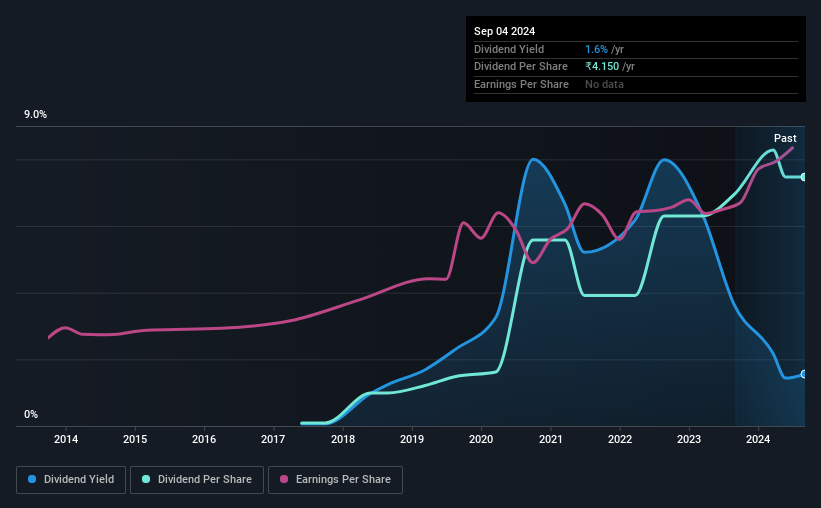The width and height of the screenshot is (821, 508).
Task: Select the teal endpoint marker of Dividend Per Share line
Action: point(803,177)
